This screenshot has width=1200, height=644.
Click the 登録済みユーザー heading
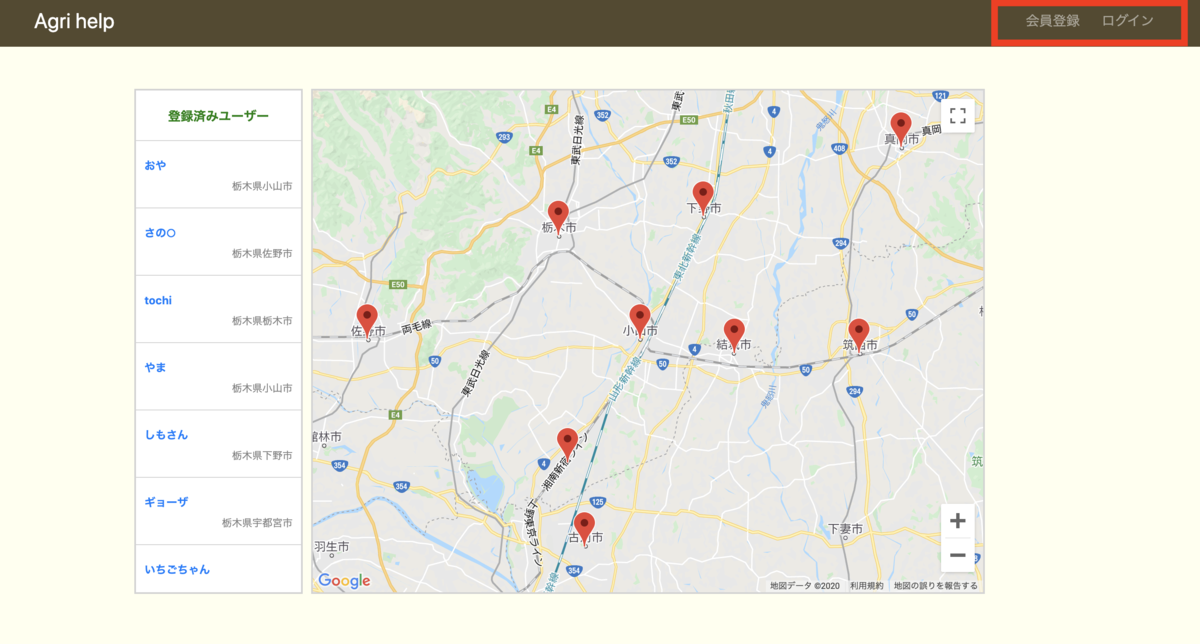(x=218, y=116)
